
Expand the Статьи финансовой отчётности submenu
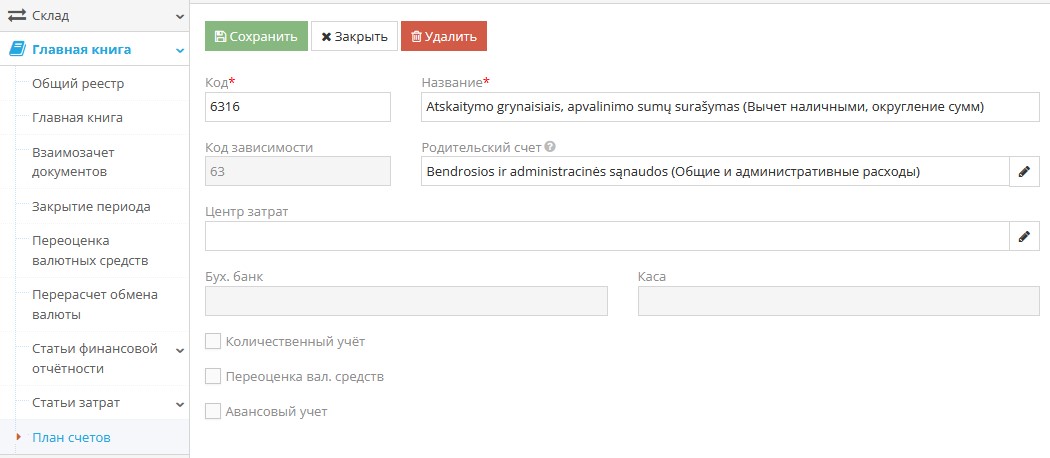(180, 350)
